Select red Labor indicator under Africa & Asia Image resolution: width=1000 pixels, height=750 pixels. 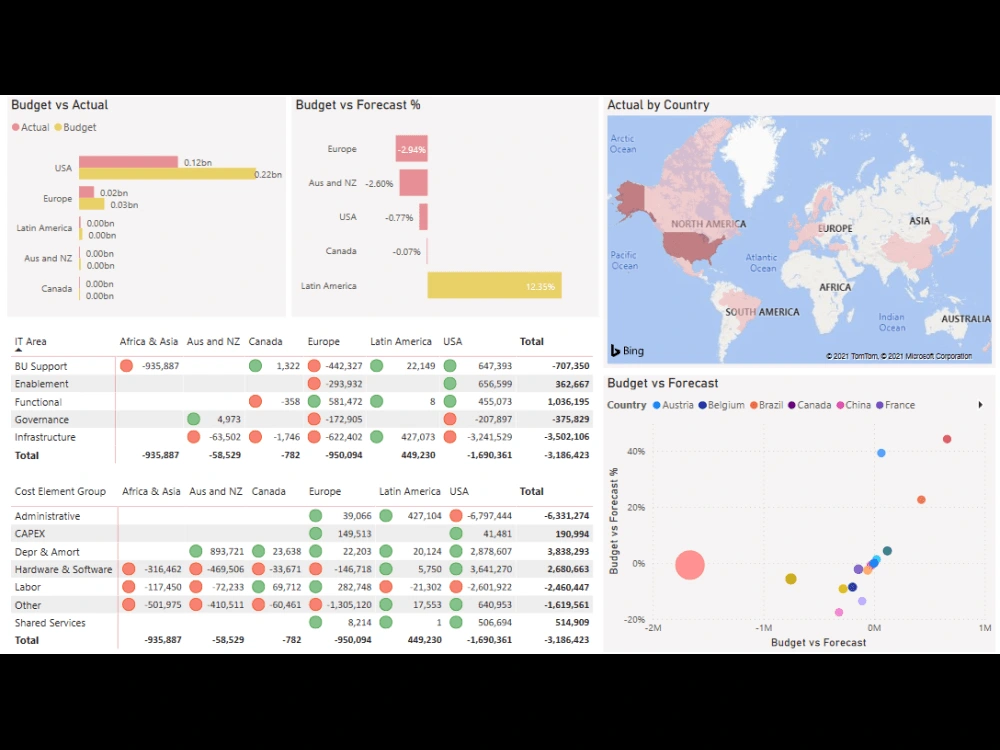click(x=126, y=587)
